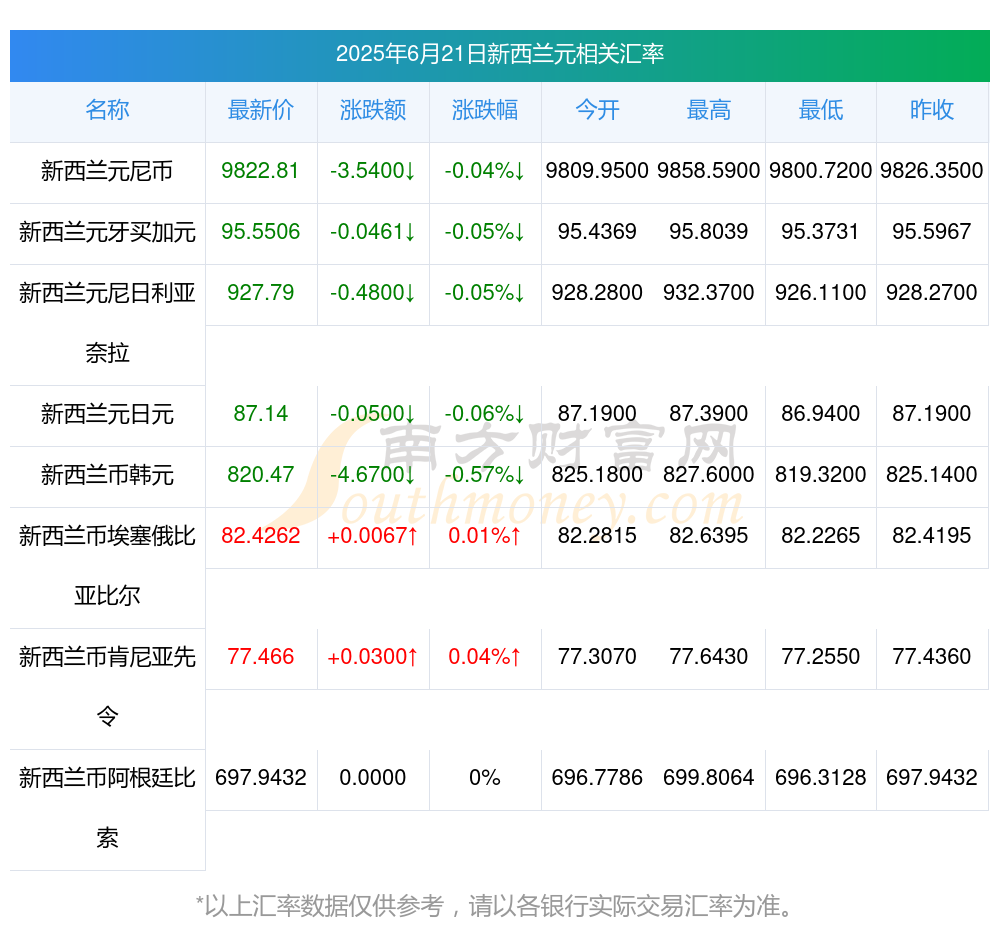Click low value 9800.7200
The height and width of the screenshot is (937, 1000).
[x=820, y=170]
